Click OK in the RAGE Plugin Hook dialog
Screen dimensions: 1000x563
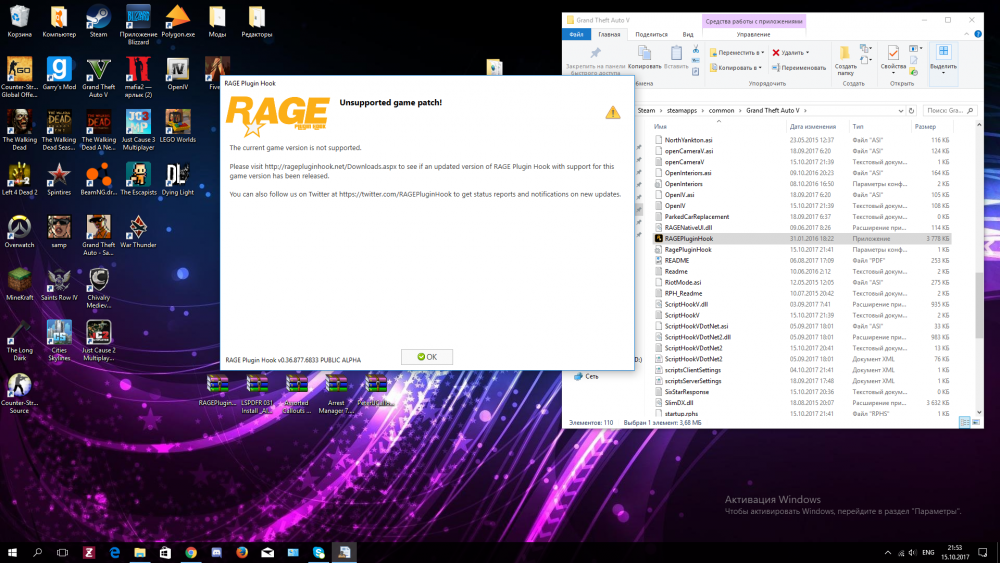pos(427,357)
